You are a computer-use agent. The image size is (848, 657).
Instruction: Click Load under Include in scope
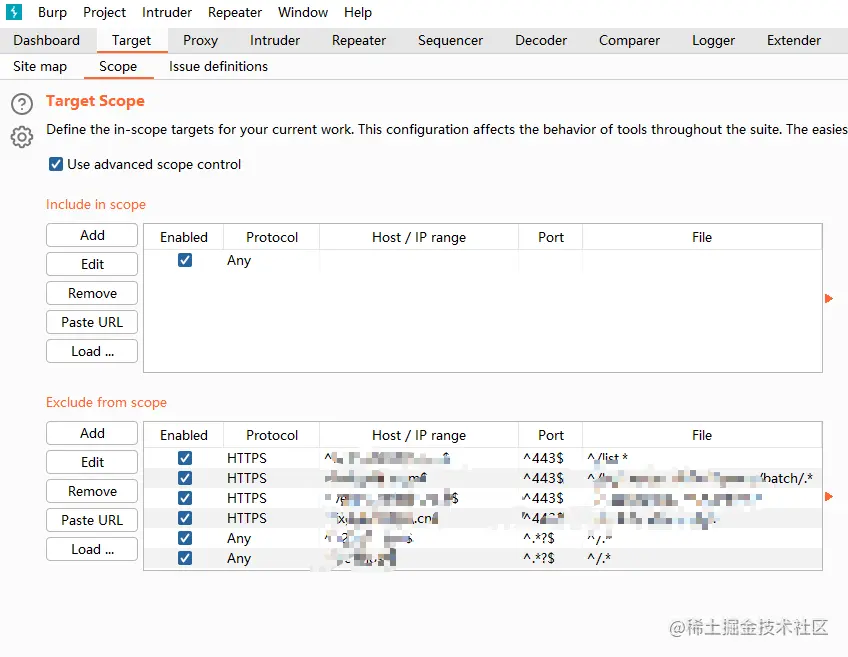(92, 351)
